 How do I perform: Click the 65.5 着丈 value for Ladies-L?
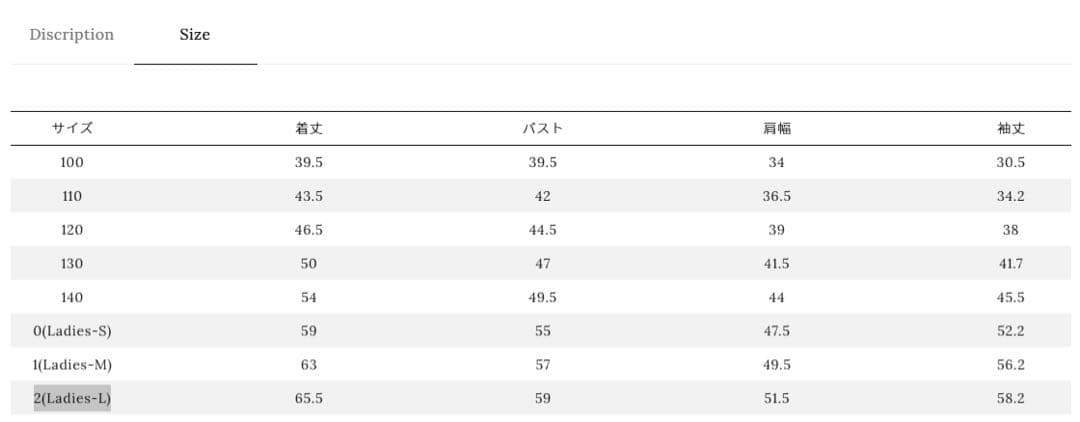(308, 399)
